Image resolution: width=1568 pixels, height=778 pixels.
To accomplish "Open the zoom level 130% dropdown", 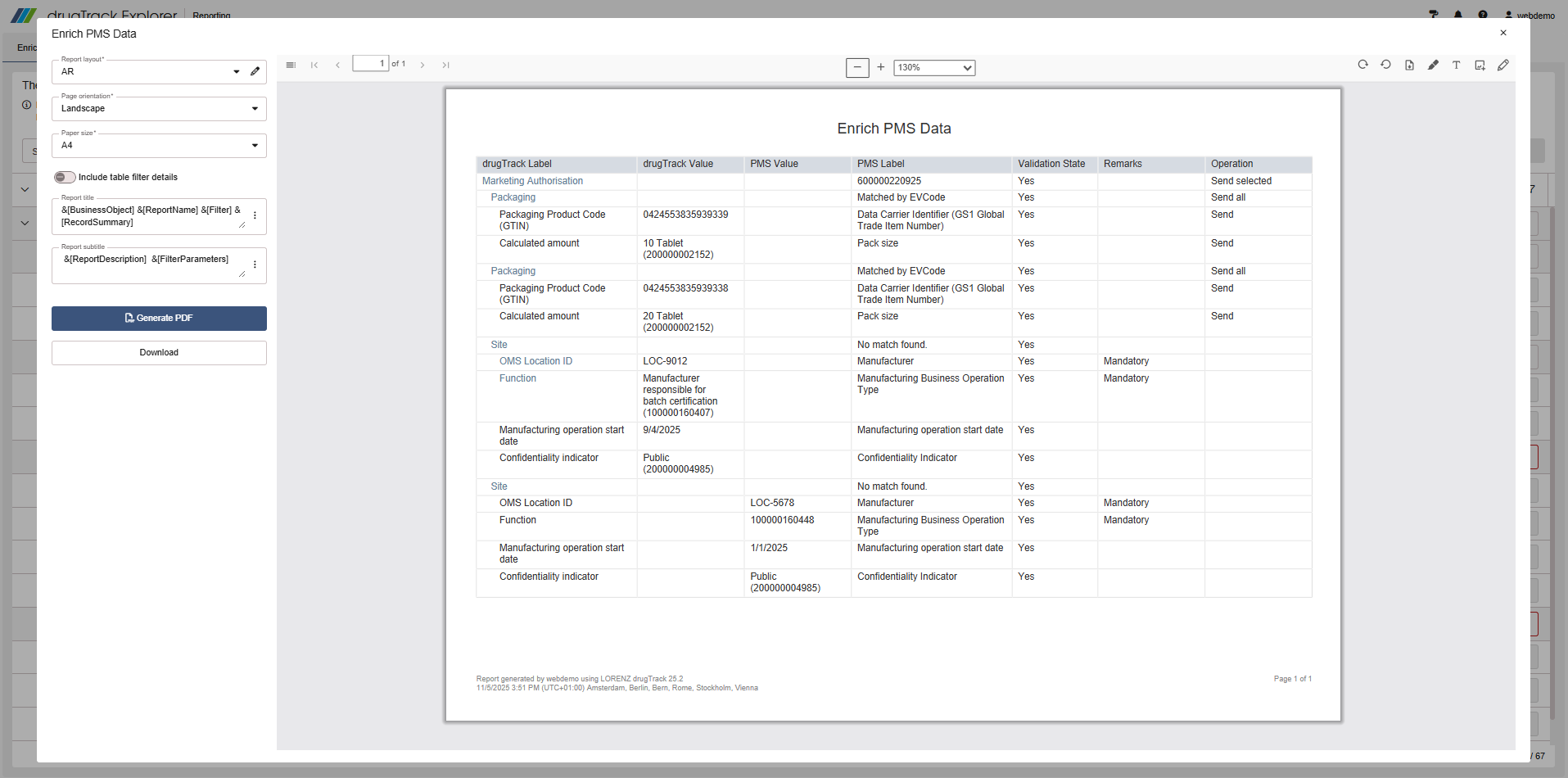I will [x=933, y=67].
